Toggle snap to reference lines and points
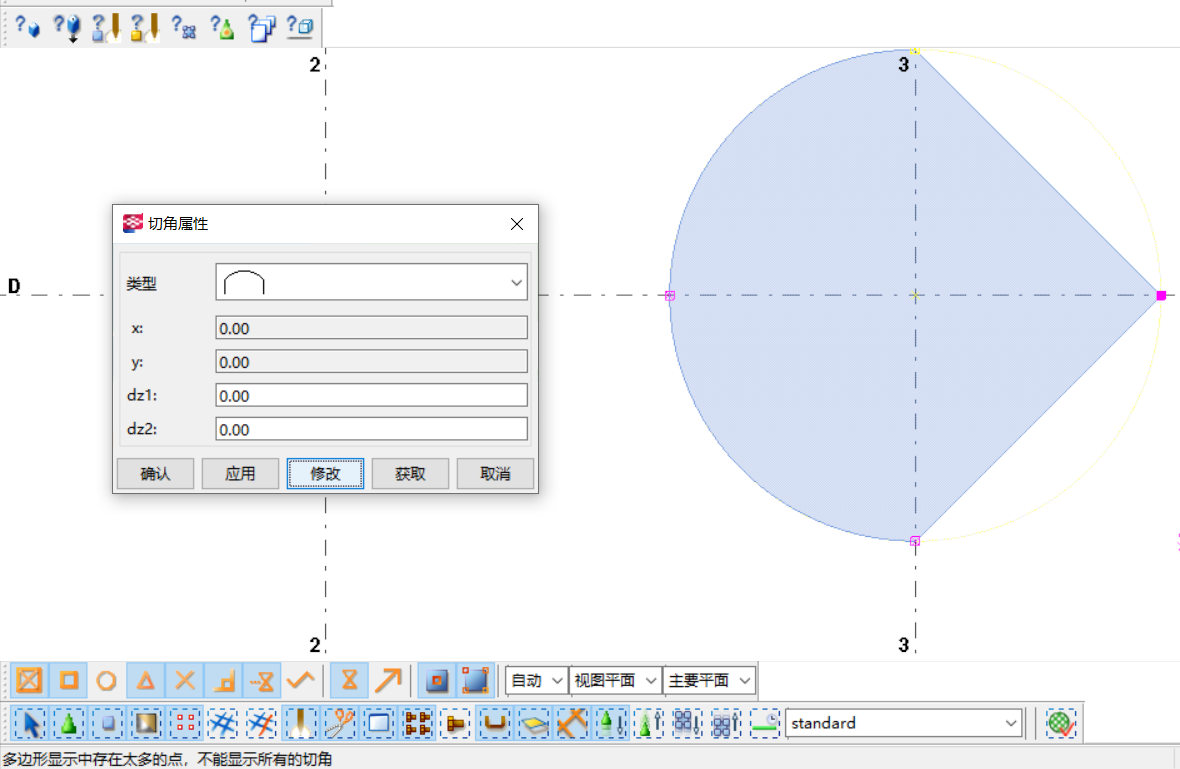This screenshot has width=1180, height=769. pos(29,680)
